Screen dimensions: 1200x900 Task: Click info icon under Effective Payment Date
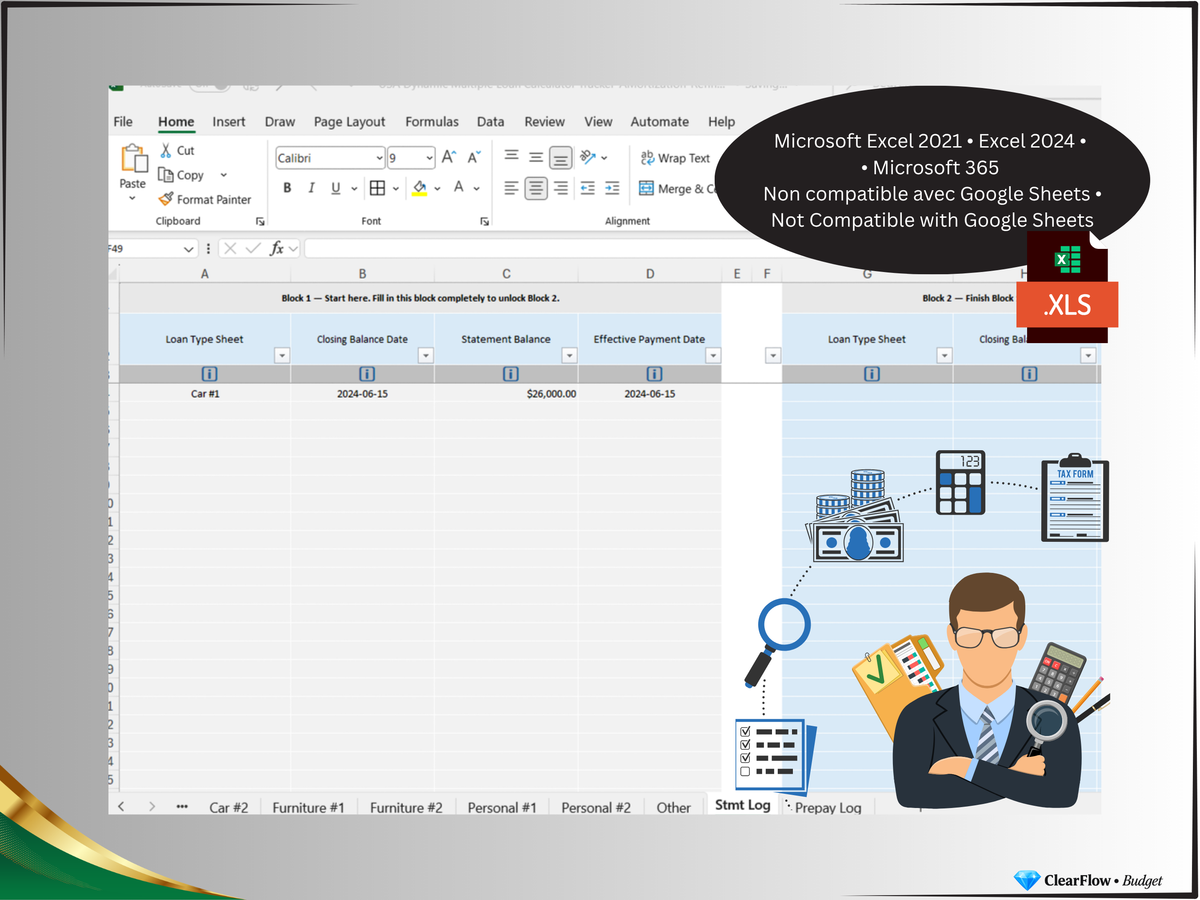tap(654, 374)
